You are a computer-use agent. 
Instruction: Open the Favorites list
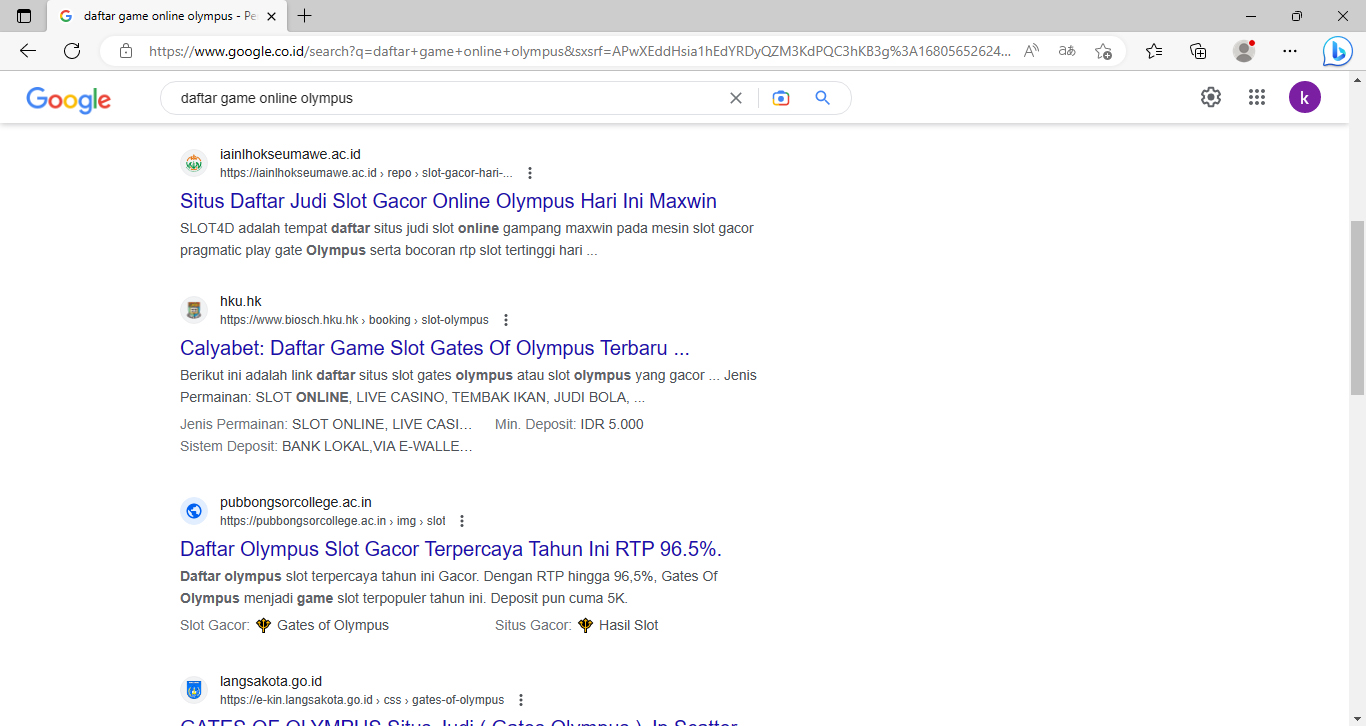(1154, 51)
